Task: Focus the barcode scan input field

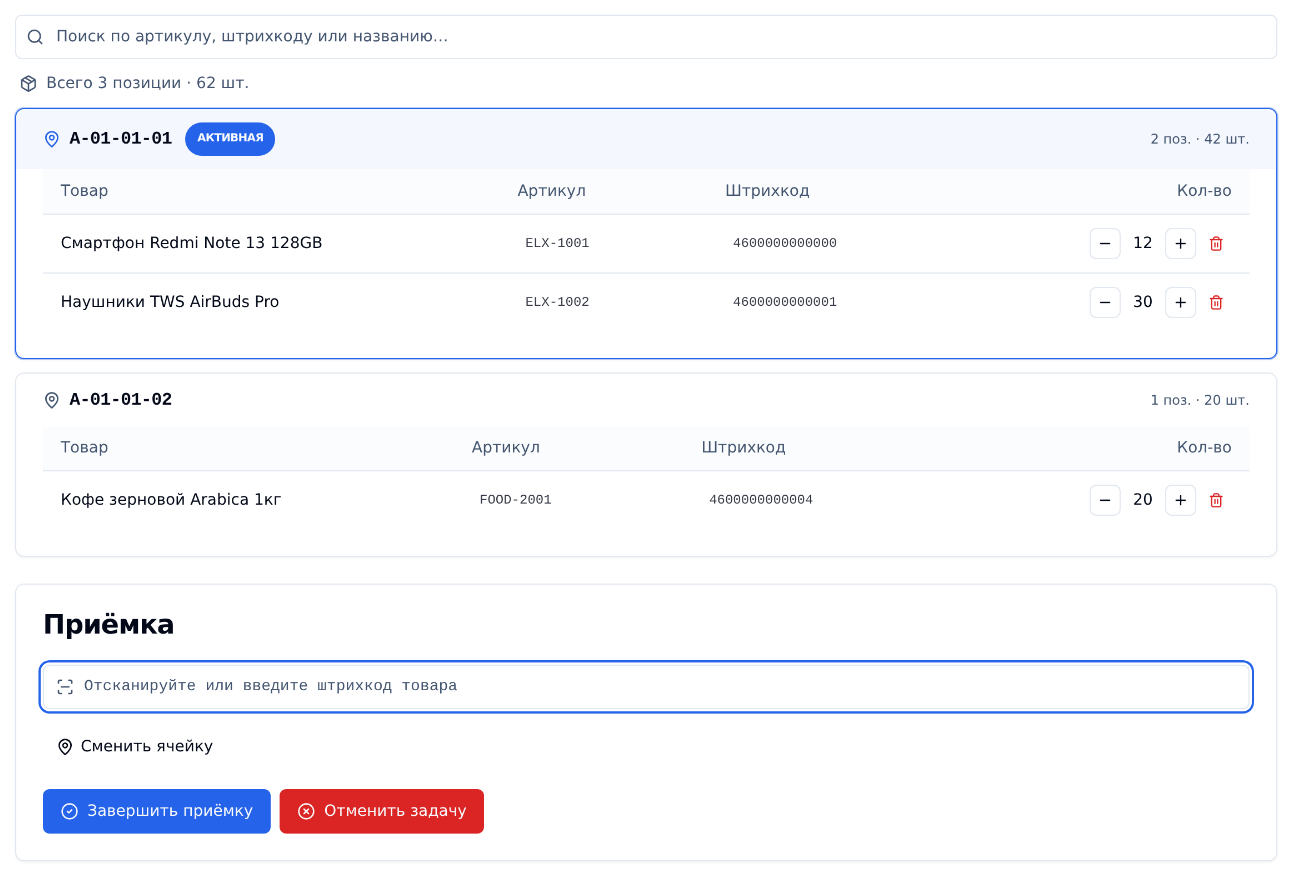Action: click(x=646, y=686)
